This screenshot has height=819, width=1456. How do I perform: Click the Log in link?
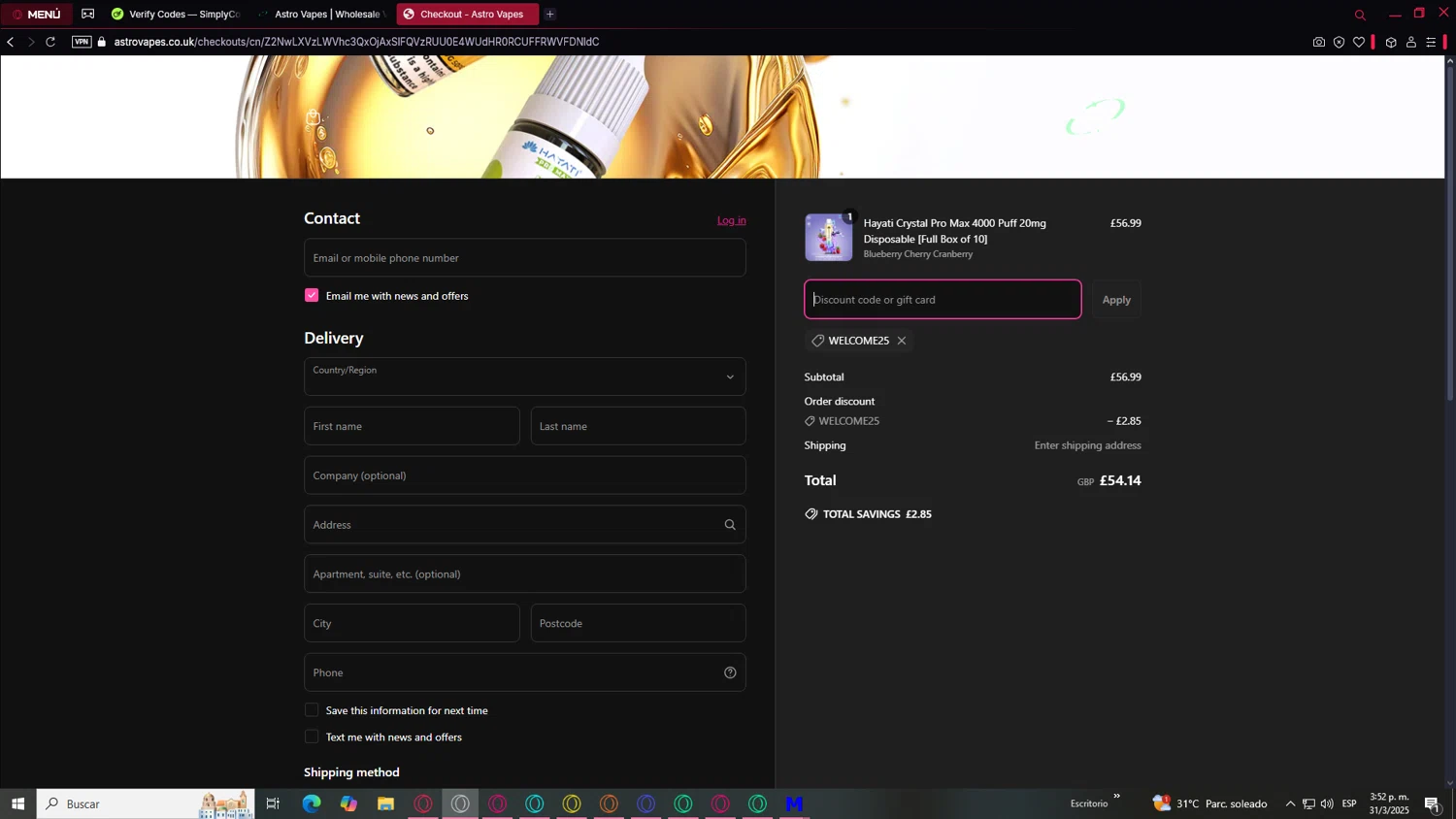click(x=732, y=220)
